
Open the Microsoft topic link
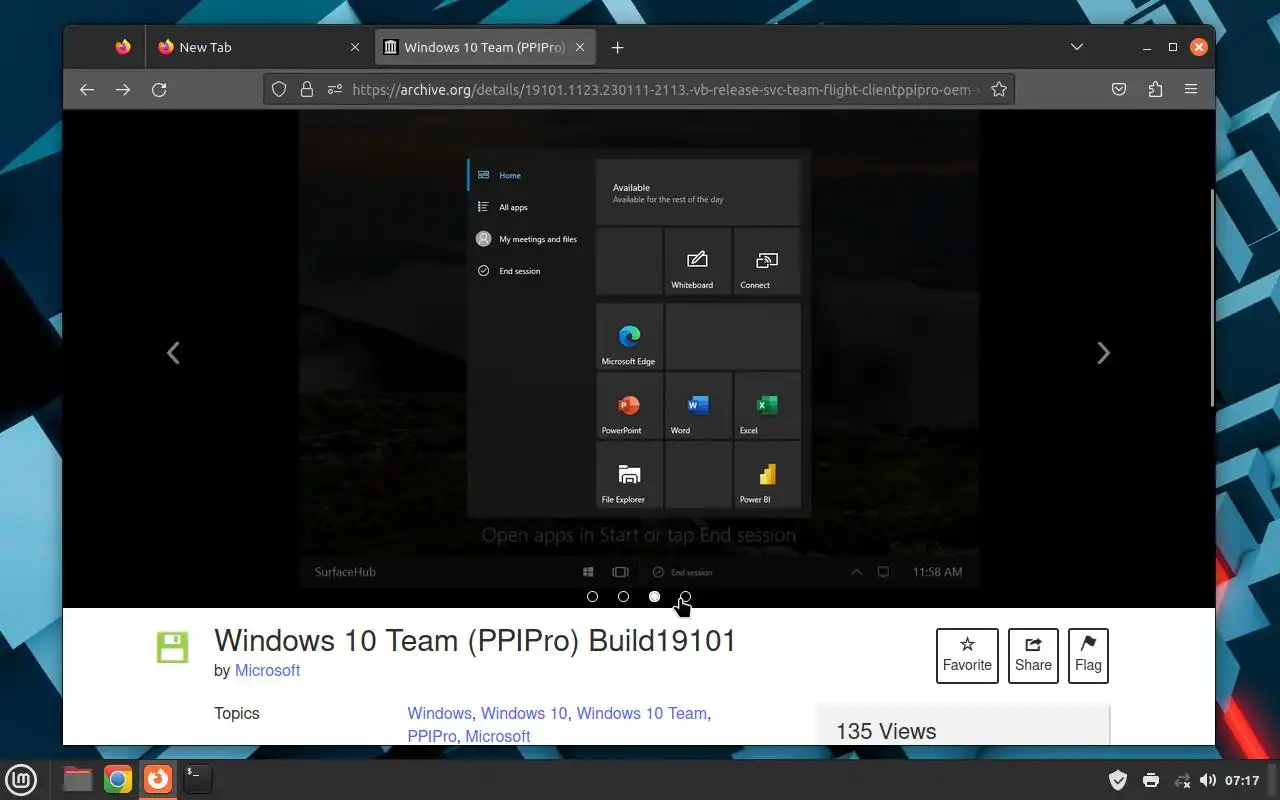[x=498, y=736]
